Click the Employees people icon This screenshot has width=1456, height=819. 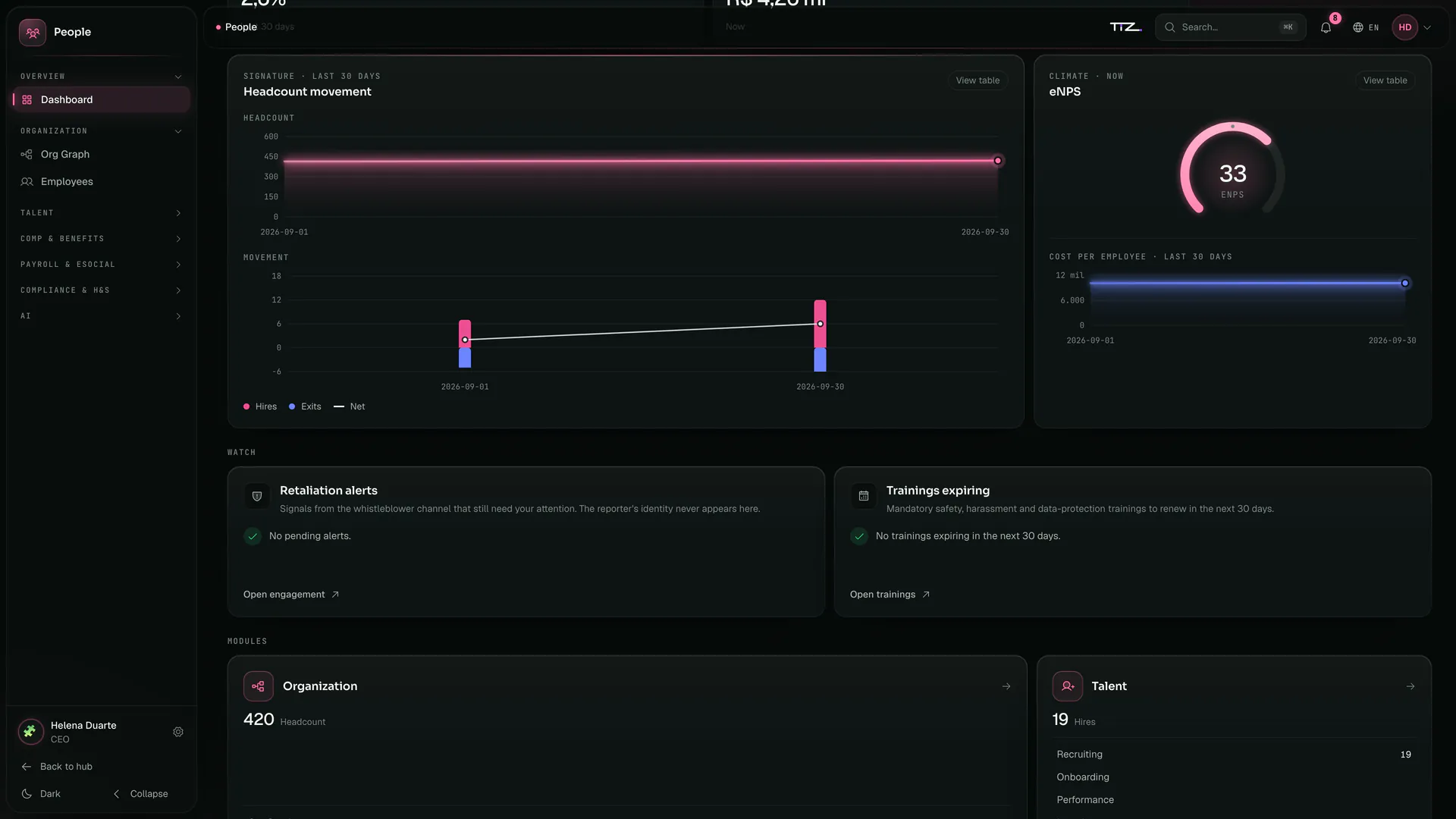click(x=27, y=182)
